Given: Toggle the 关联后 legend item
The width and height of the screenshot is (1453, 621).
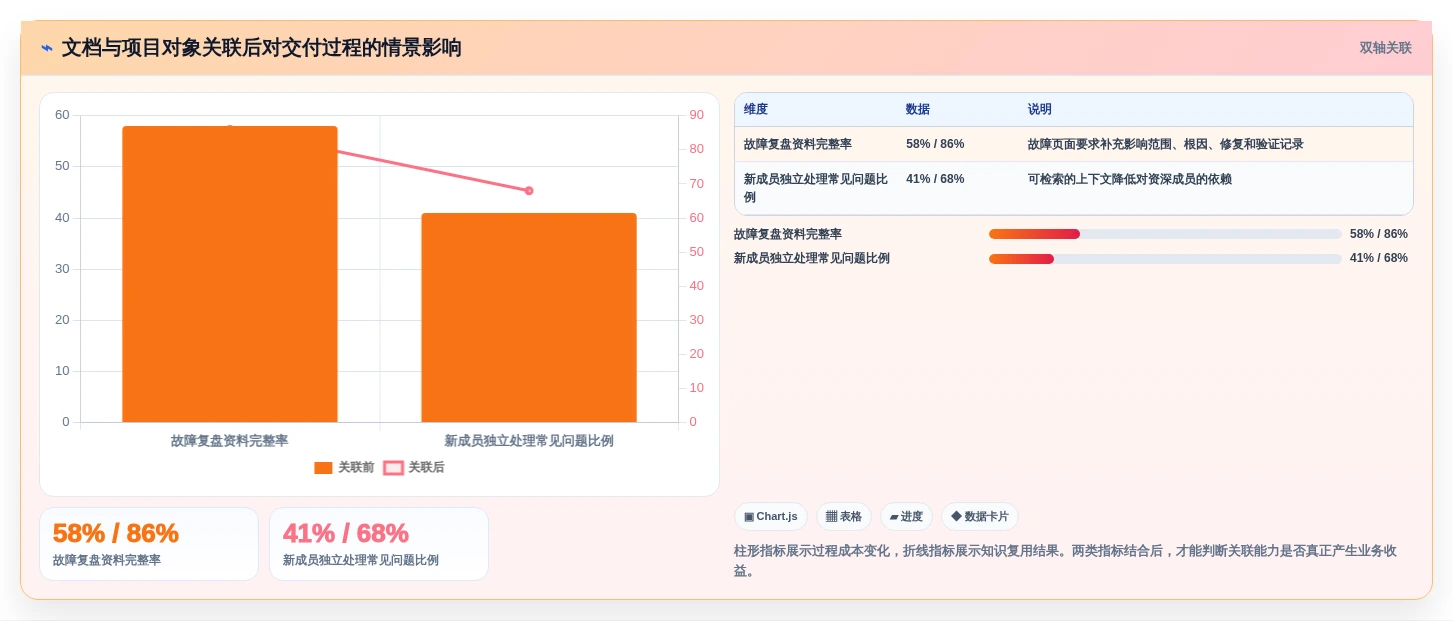Looking at the screenshot, I should pyautogui.click(x=414, y=467).
